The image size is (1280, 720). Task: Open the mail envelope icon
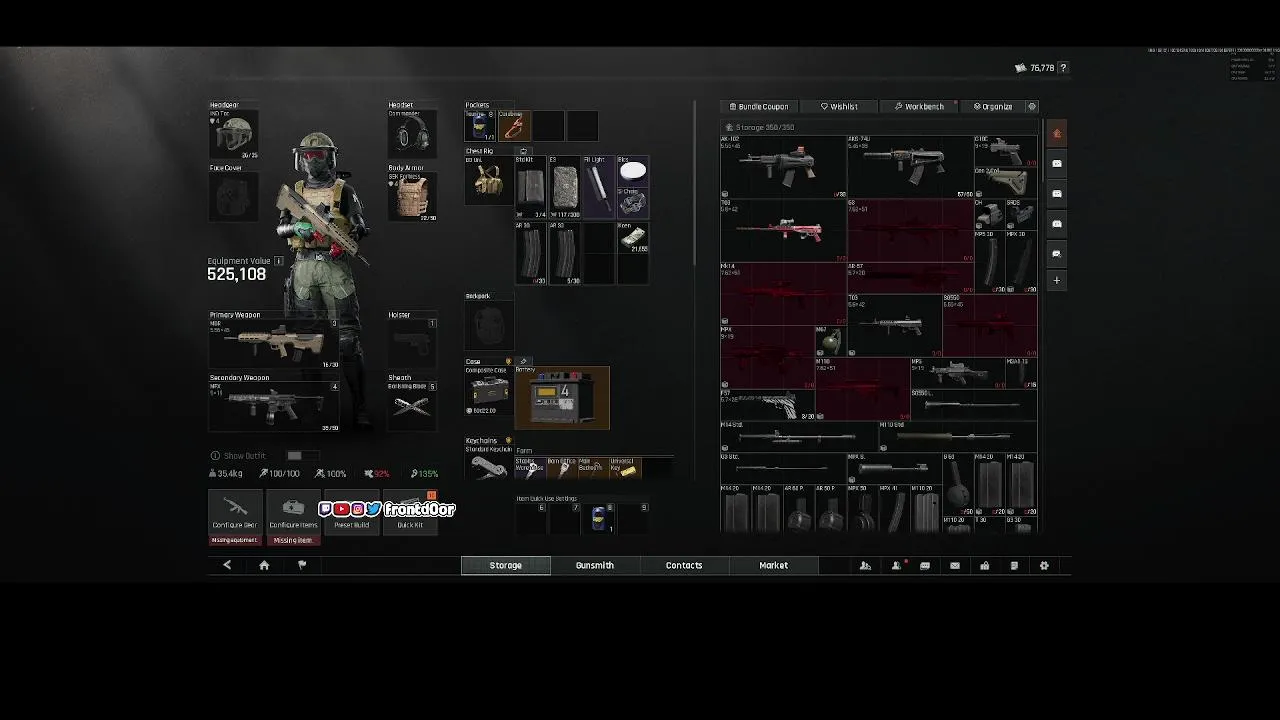click(955, 565)
